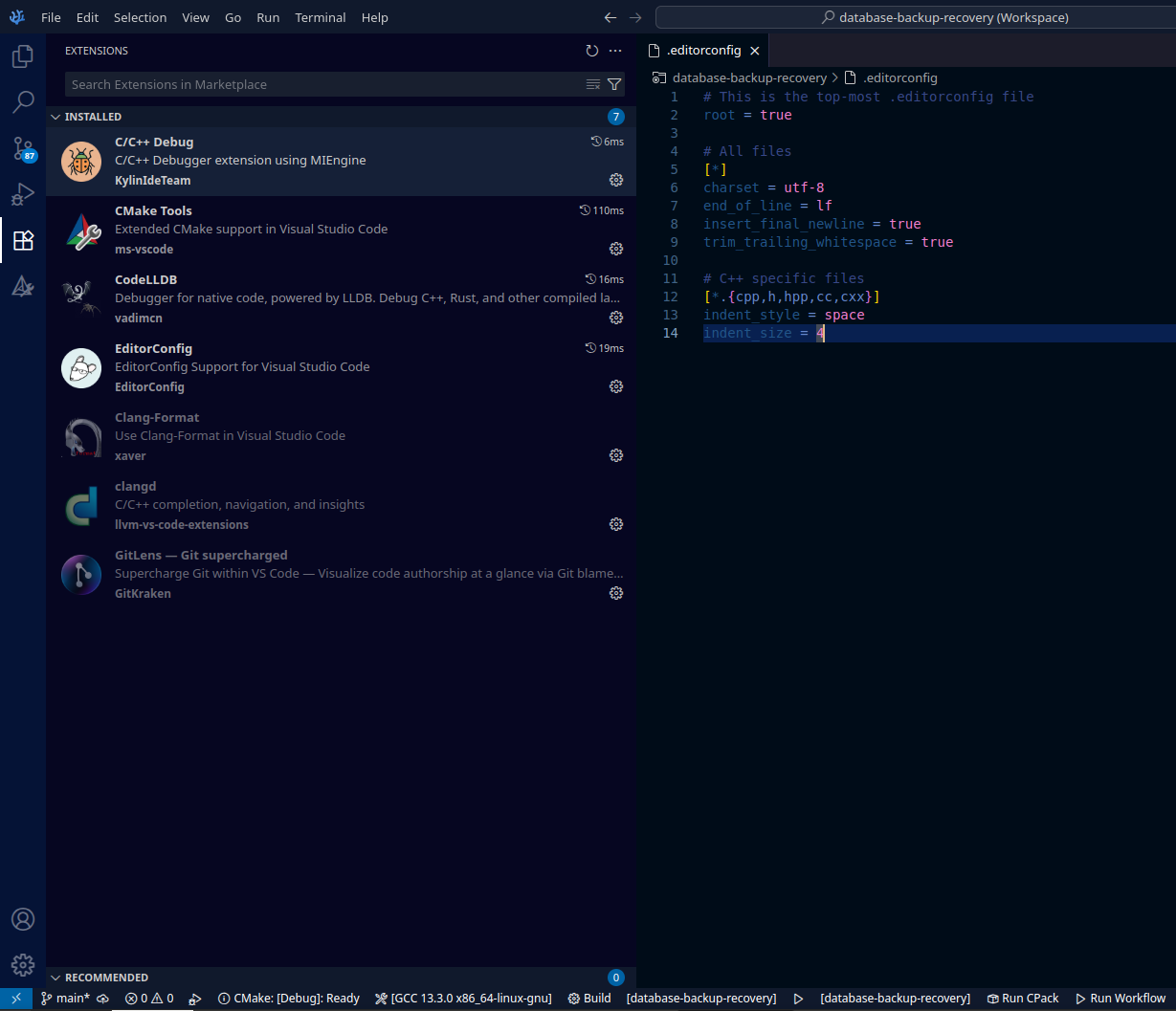
Task: Open the View menu
Action: (195, 17)
